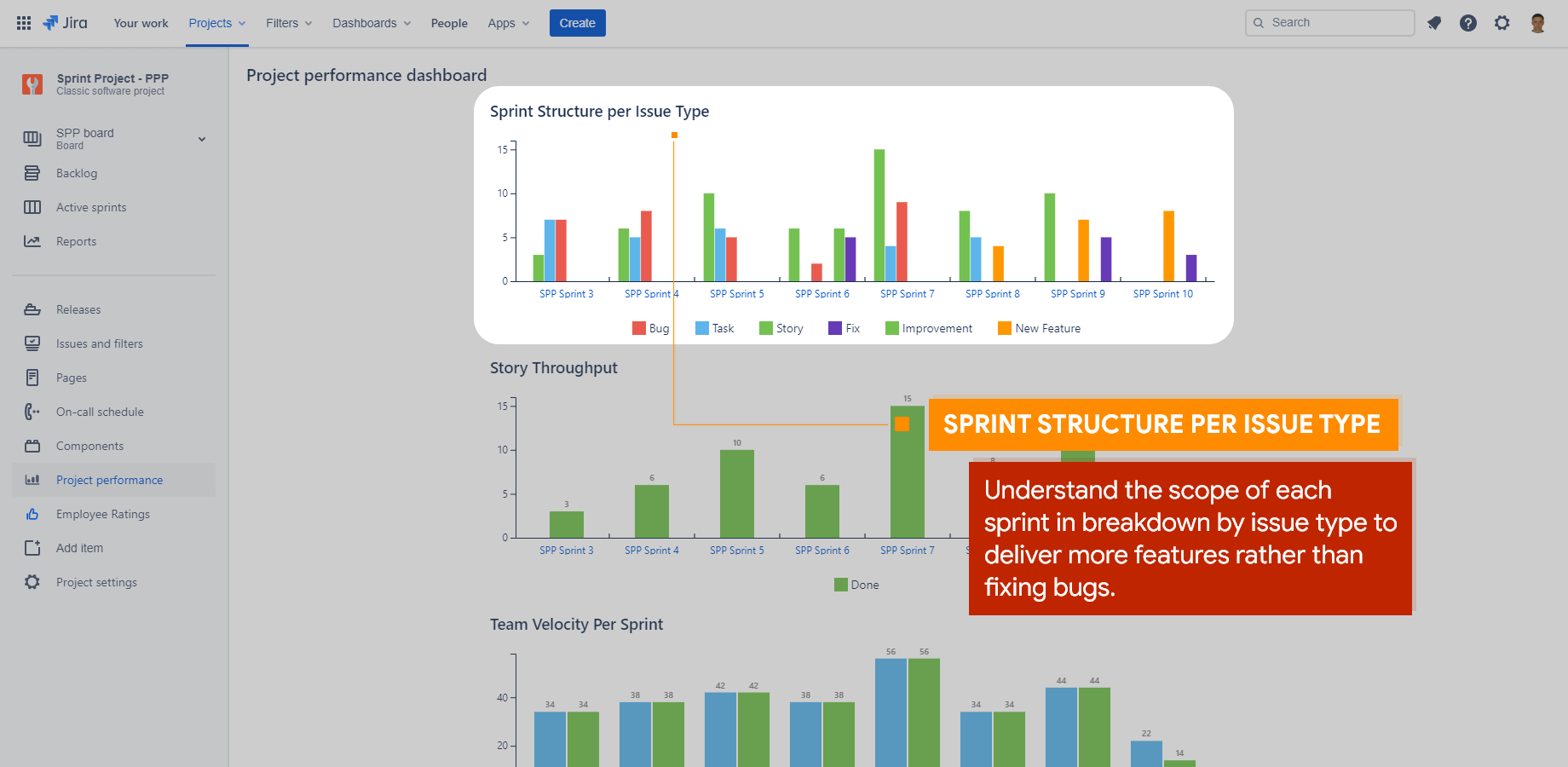Click the Jira logo
The height and width of the screenshot is (767, 1568).
coord(66,23)
